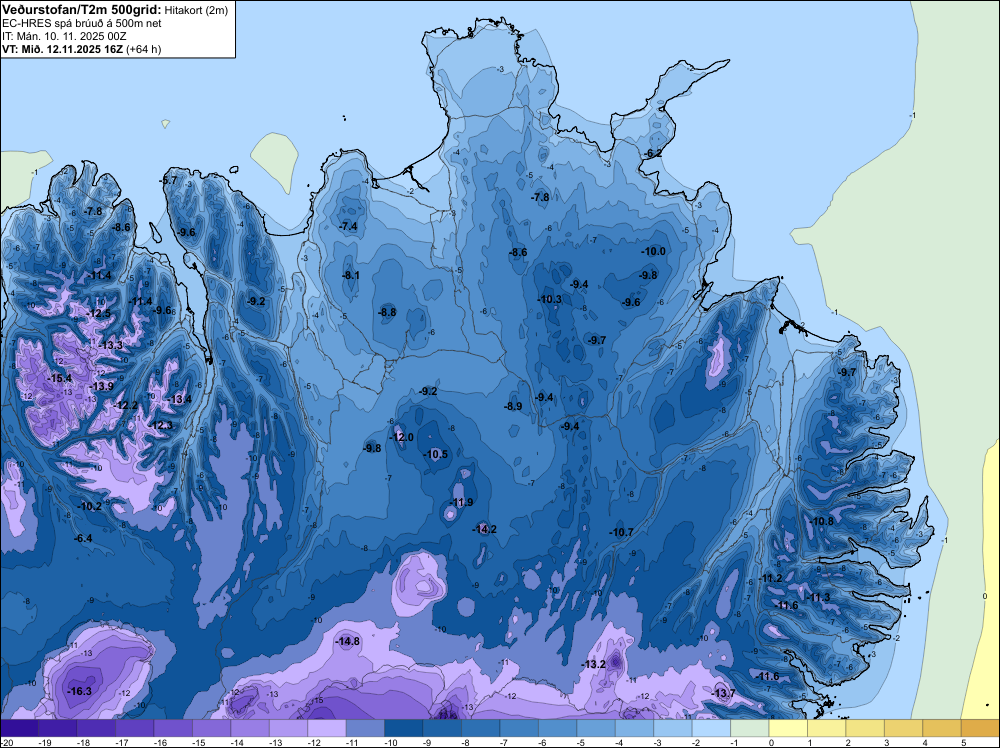Click the -6.4 temperature reading
Viewport: 1000px width, 748px height.
83,538
